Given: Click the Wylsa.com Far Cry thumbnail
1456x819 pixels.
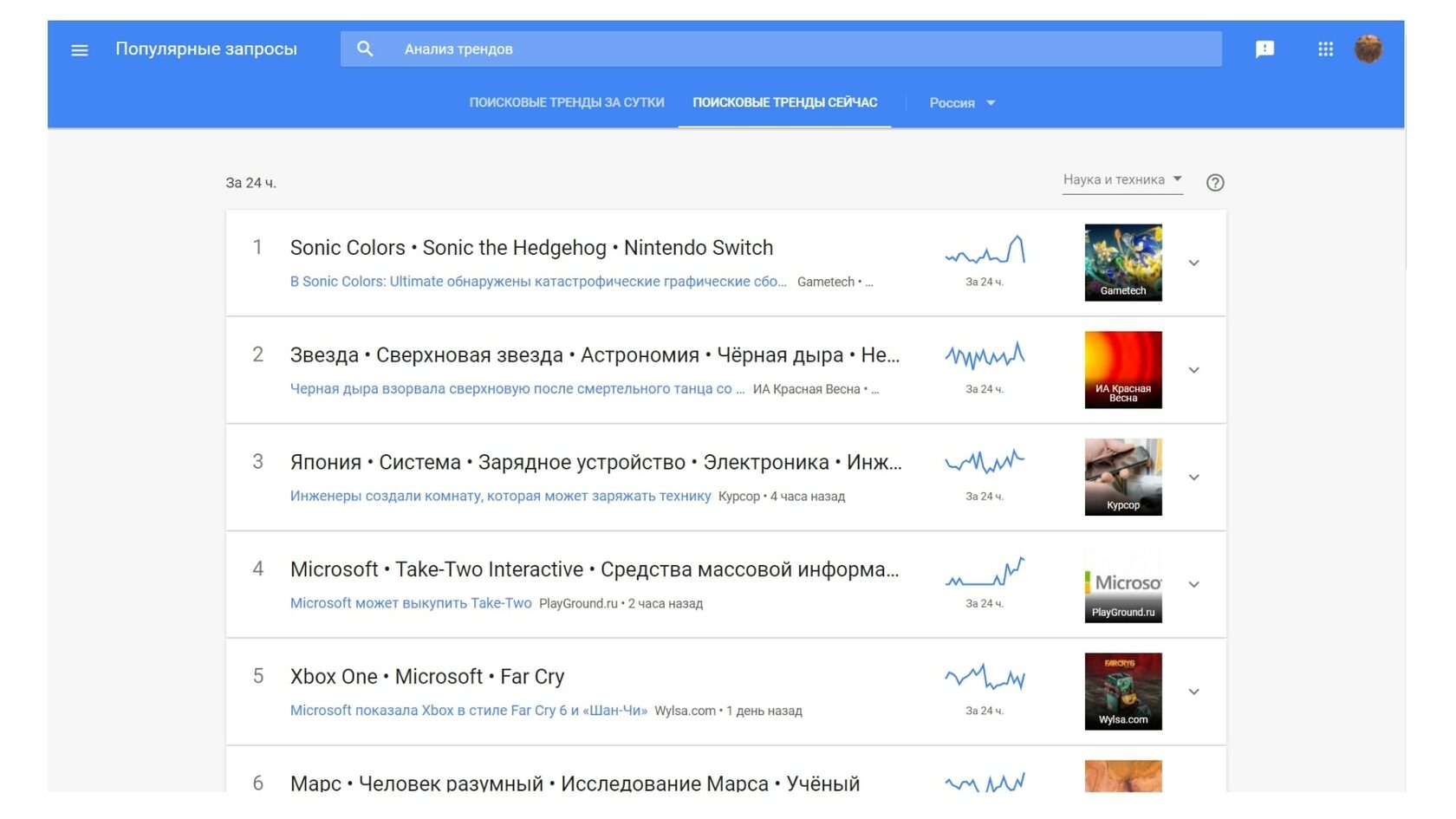Looking at the screenshot, I should [1123, 692].
